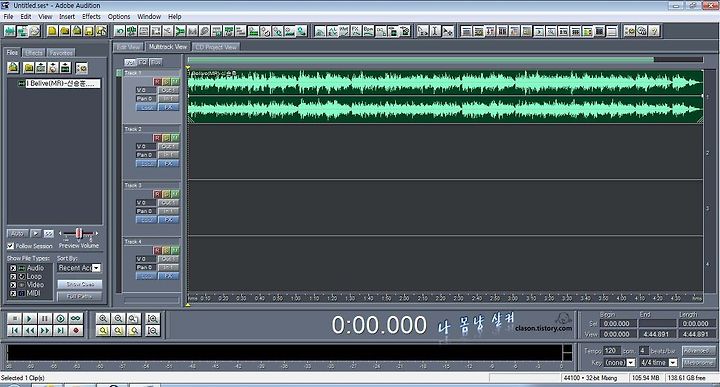Click Zoom Out Vertically icon
This screenshot has height=387, width=720.
153,331
